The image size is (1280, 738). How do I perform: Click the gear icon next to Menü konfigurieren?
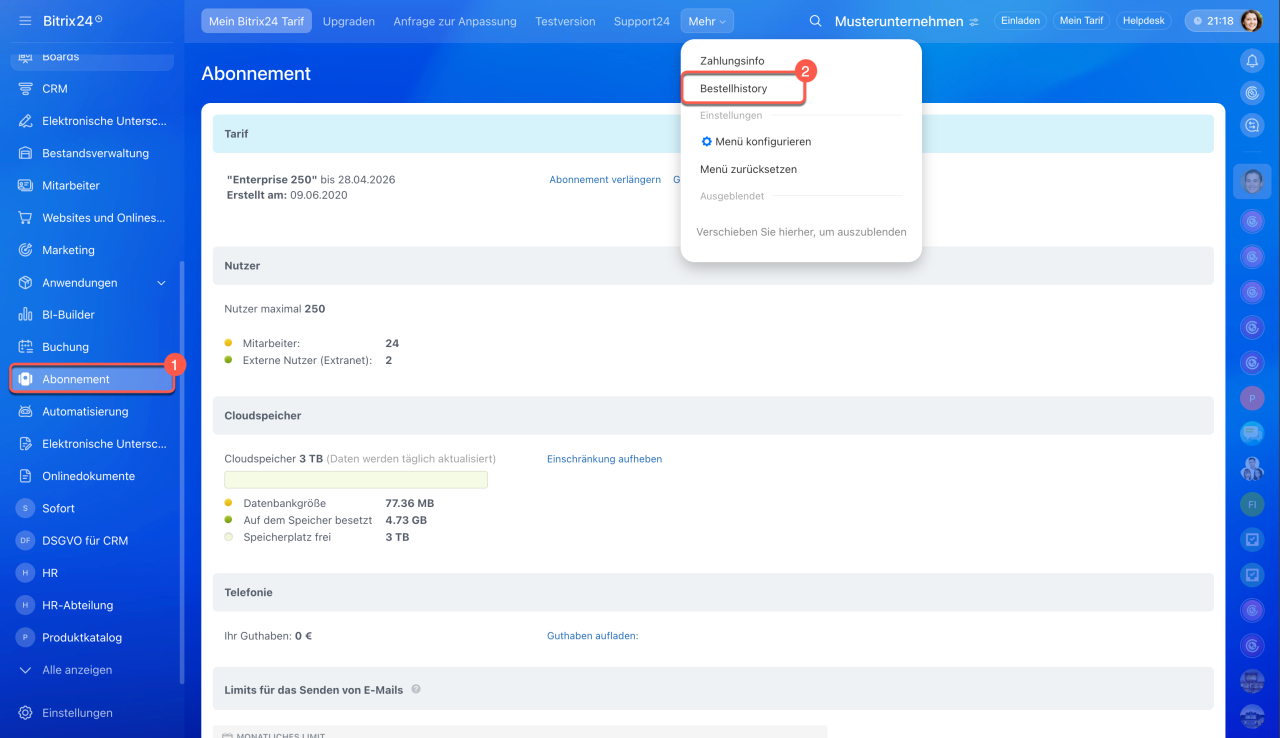tap(707, 142)
